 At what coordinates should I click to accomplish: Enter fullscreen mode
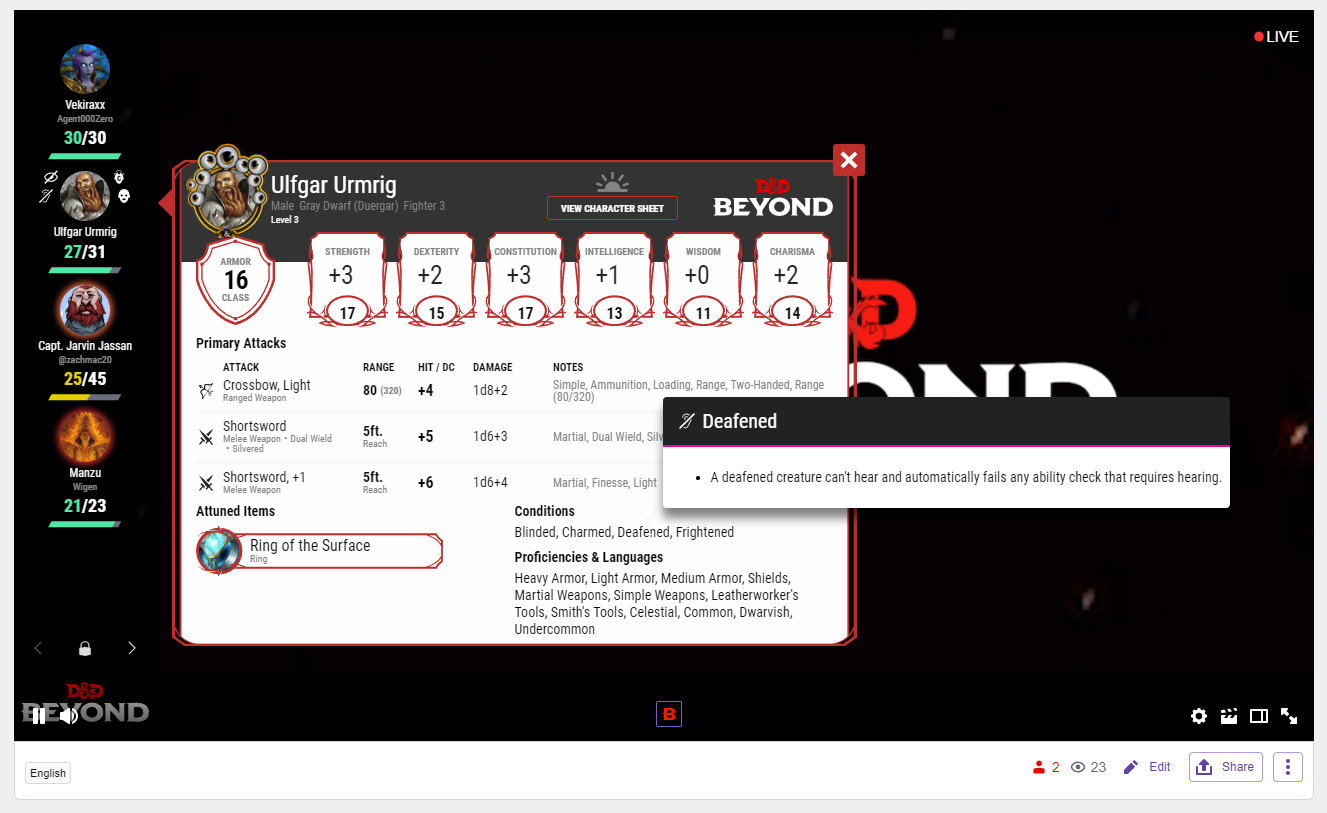1289,716
